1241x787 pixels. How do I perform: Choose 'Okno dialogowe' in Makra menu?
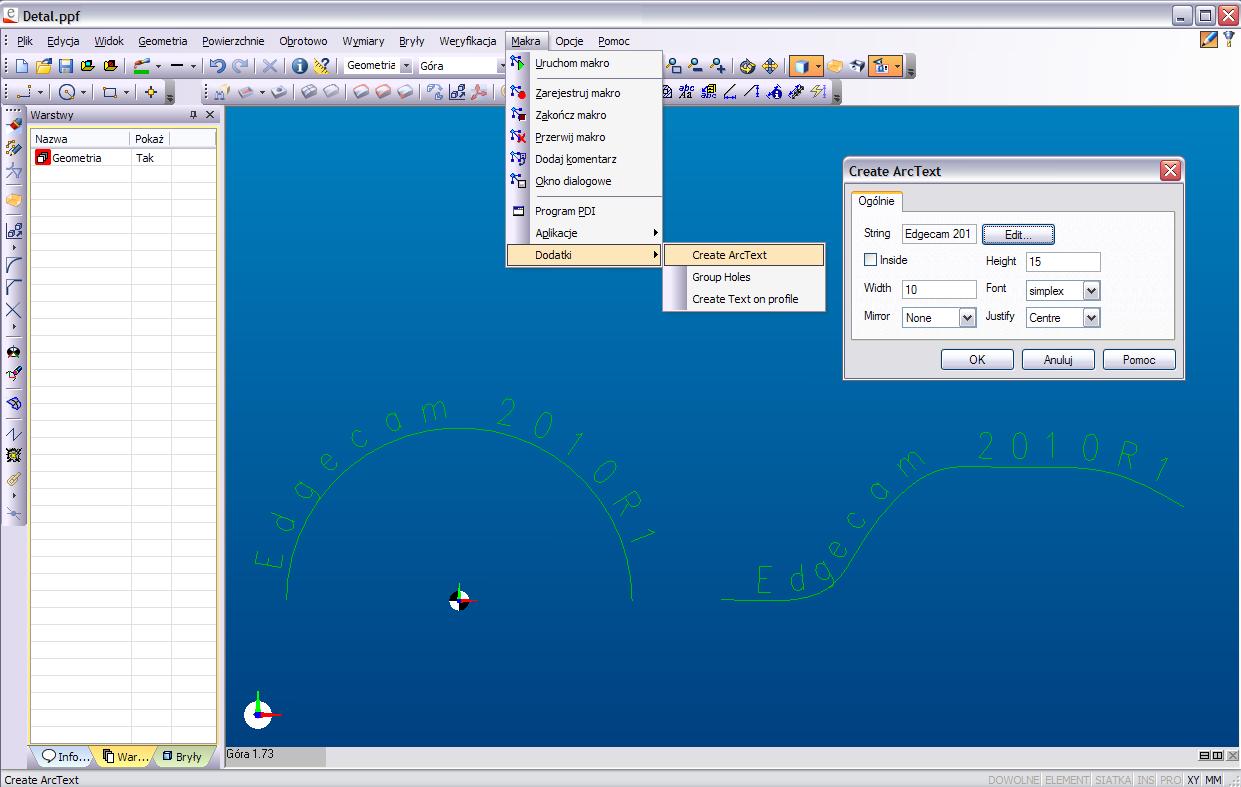click(x=585, y=181)
